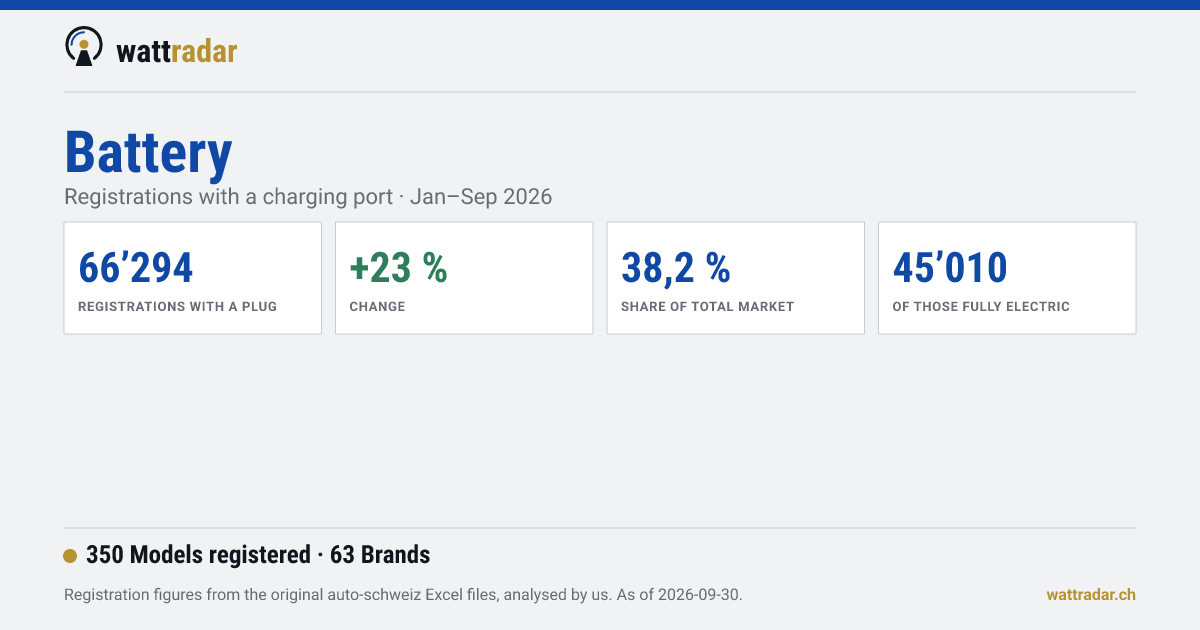Click the 66'294 figure

click(135, 268)
